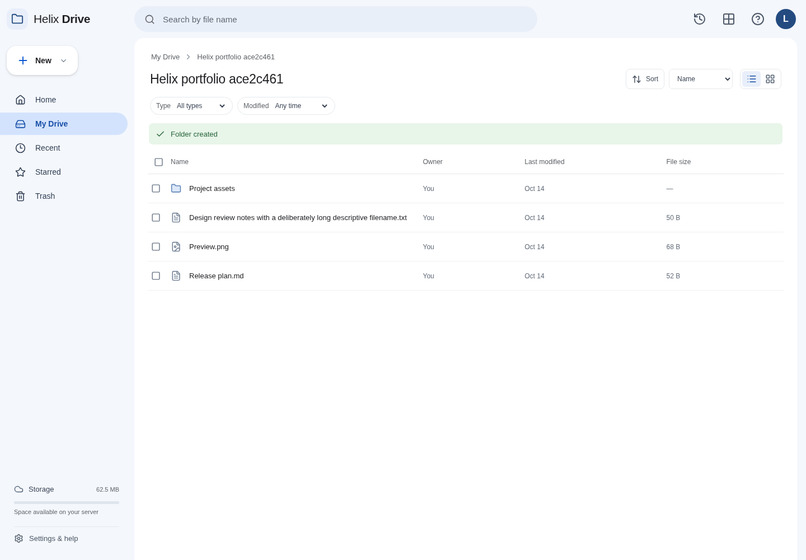Tick the checkbox for Design review notes file

tap(156, 218)
